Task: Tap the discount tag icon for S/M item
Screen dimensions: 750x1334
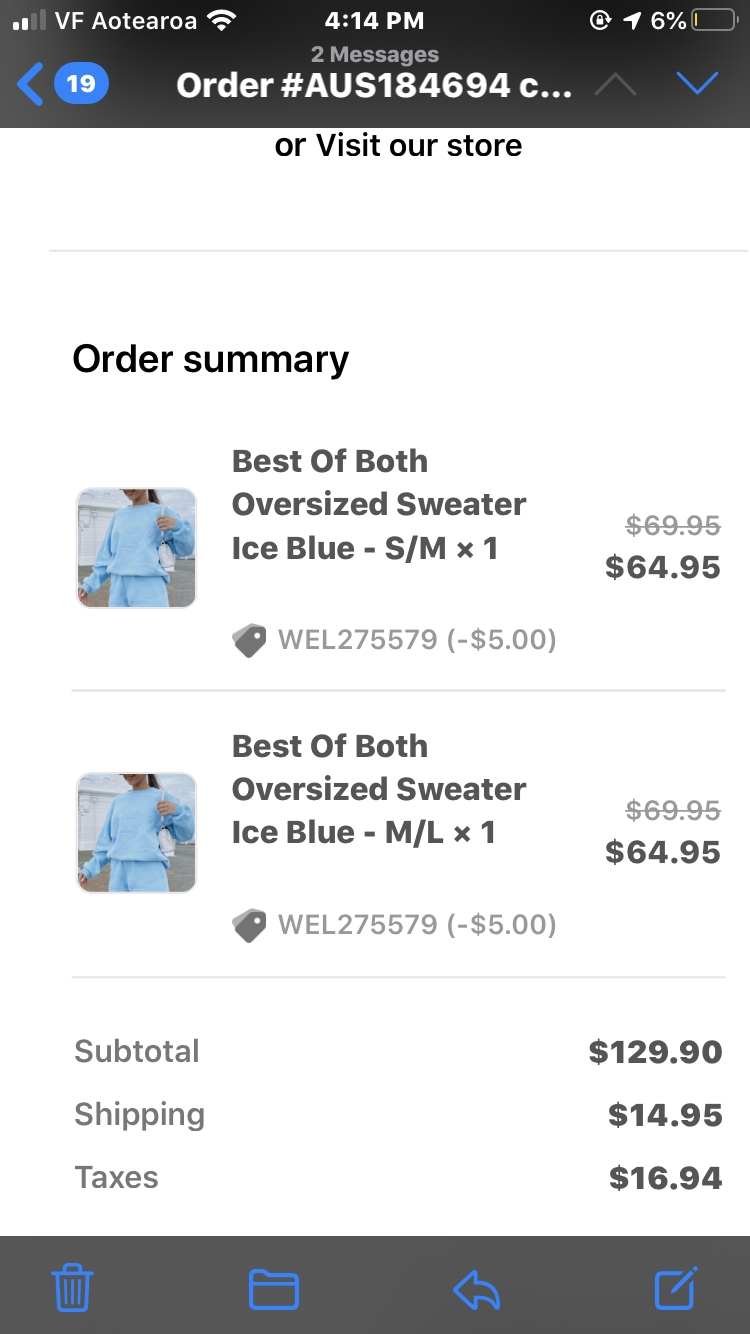Action: [x=250, y=640]
